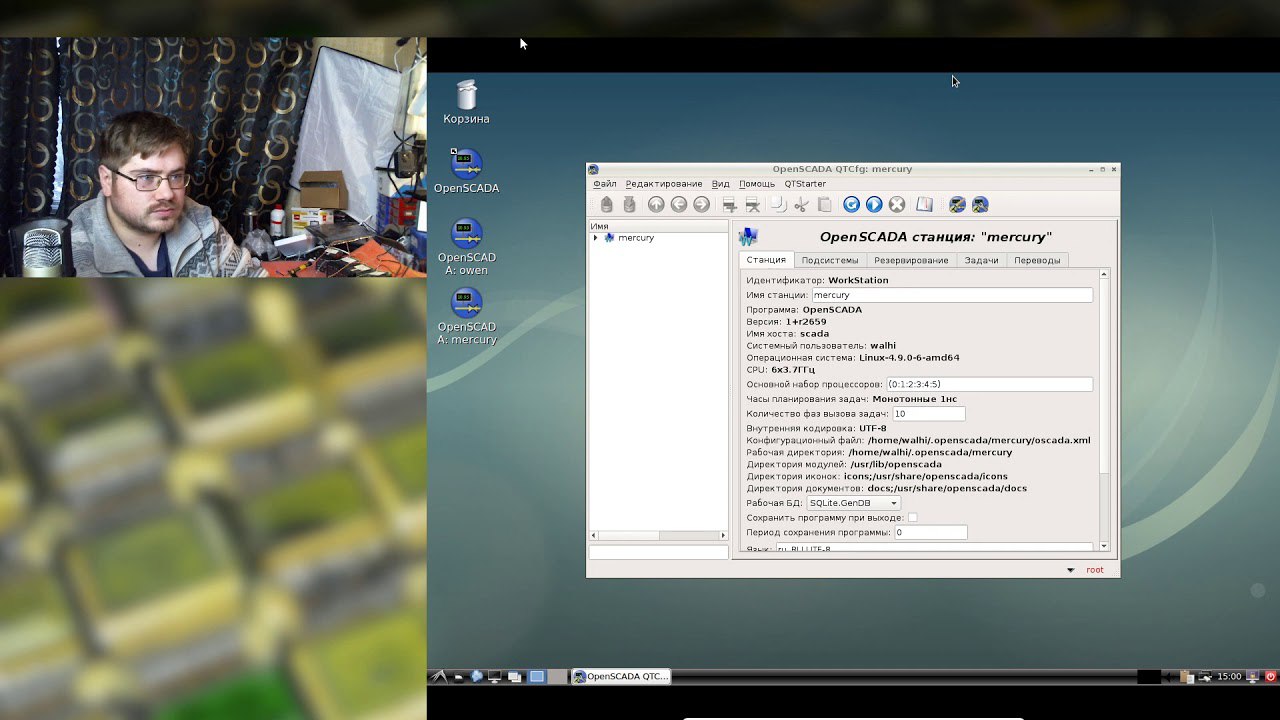Navigate forward with the right arrow icon
1280x720 pixels.
click(701, 204)
